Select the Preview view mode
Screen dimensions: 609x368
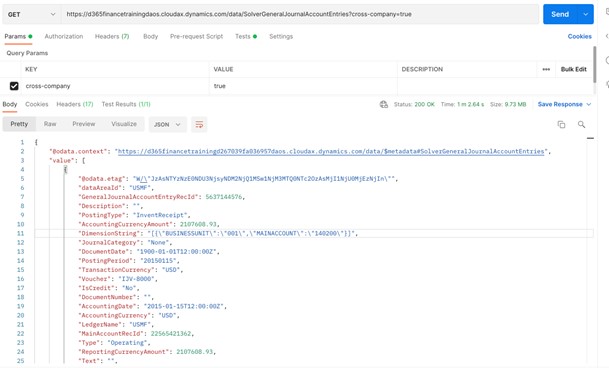84,124
